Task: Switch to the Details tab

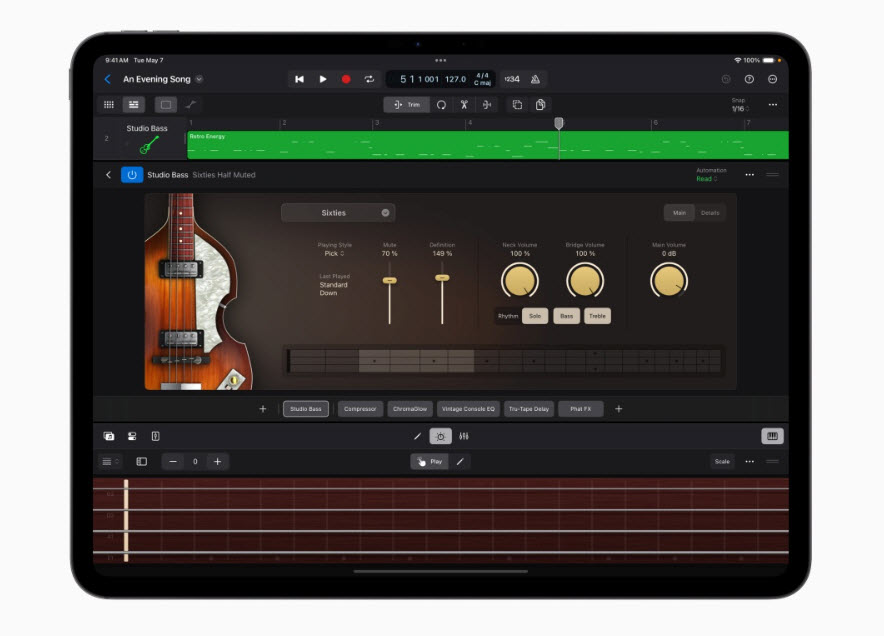Action: point(710,213)
